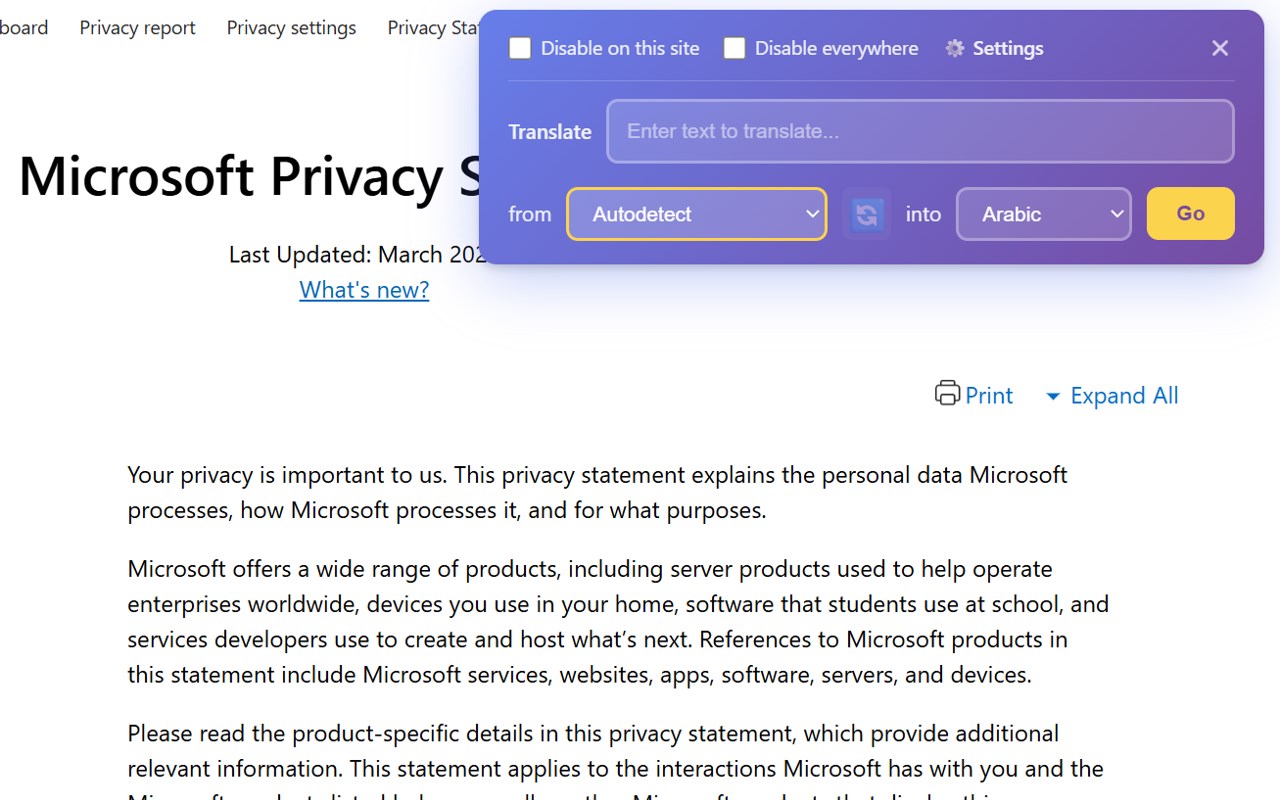Click the Enter text to translate field

pos(920,131)
